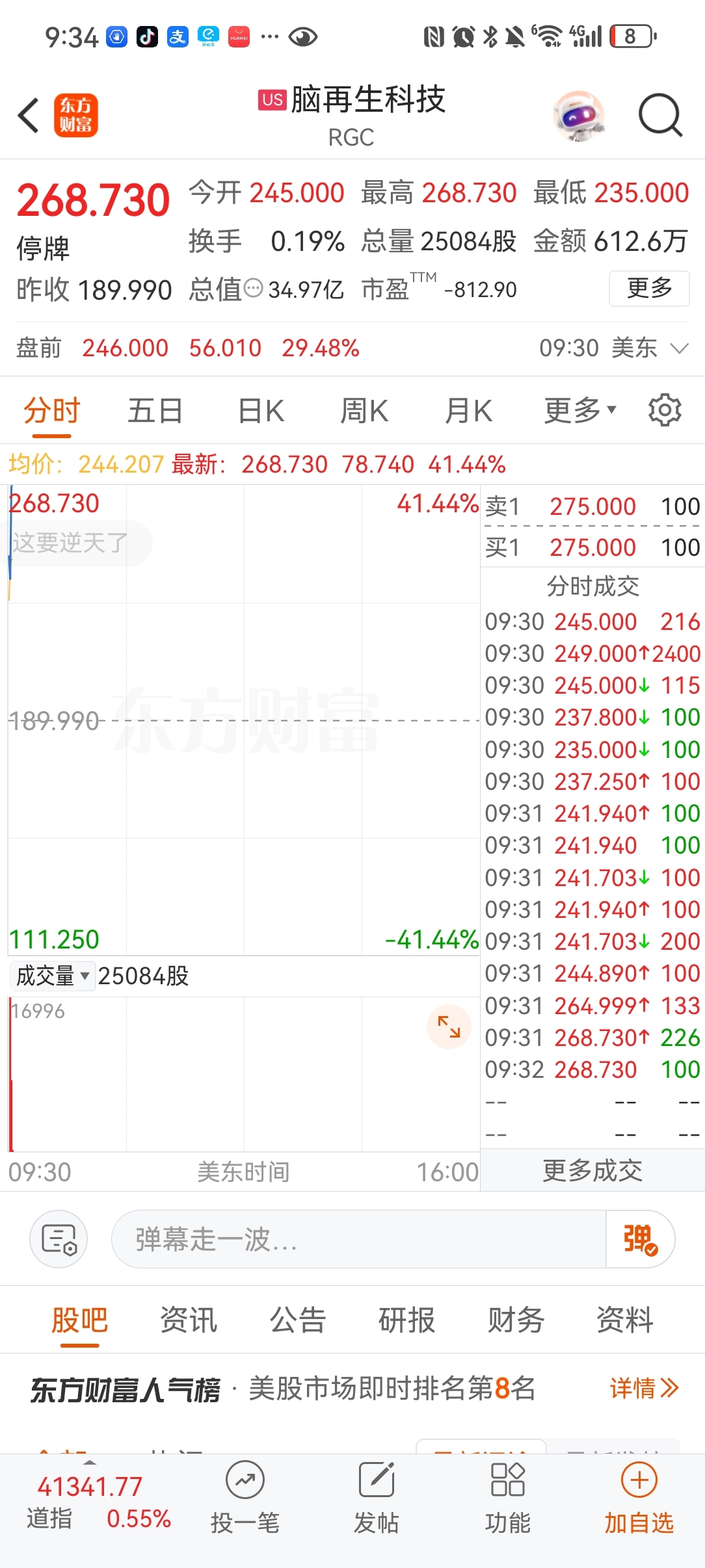Tap the 道指 41341.77 index ticker
Image resolution: width=705 pixels, height=1568 pixels.
tap(98, 1502)
